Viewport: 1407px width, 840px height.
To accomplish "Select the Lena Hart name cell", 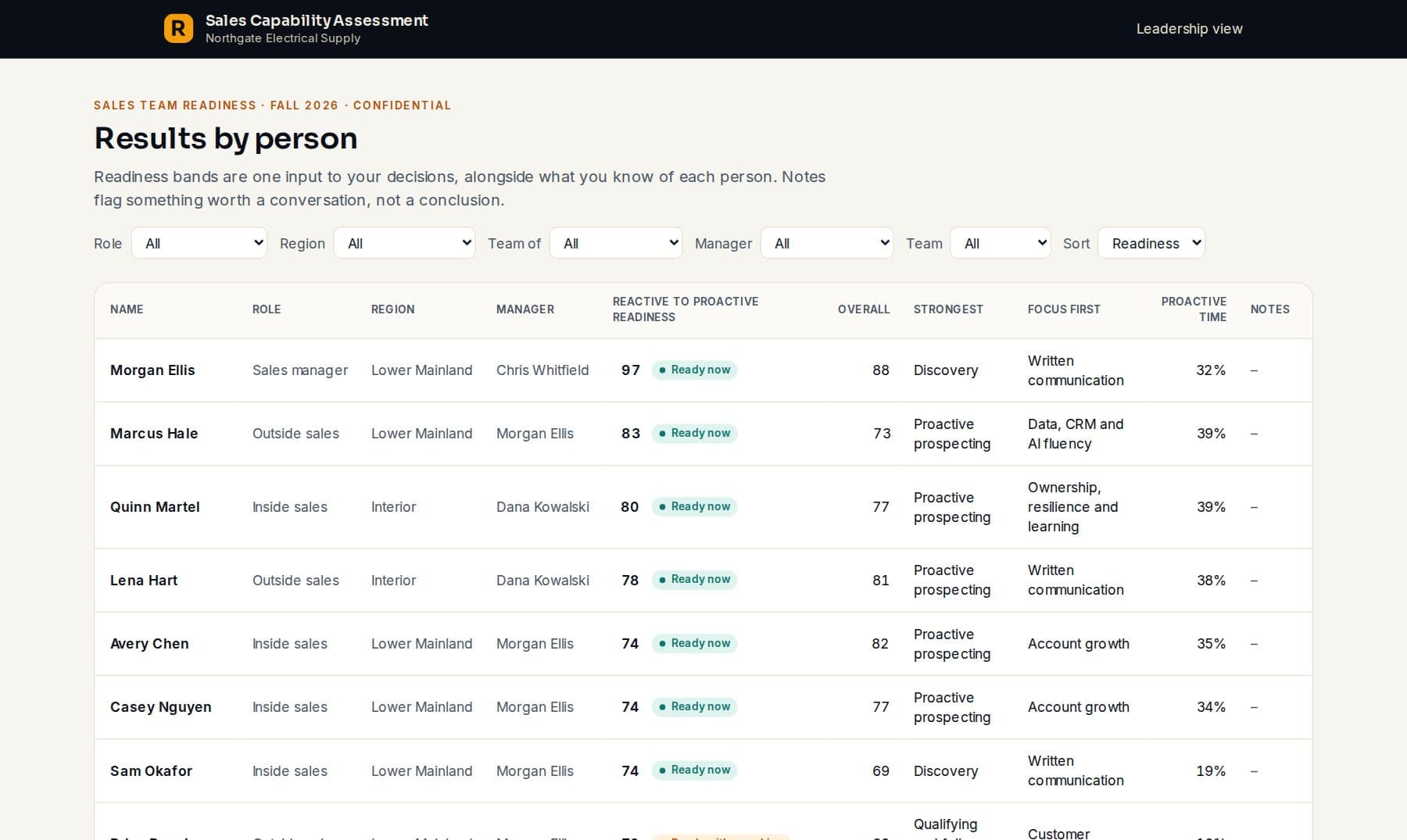I will point(144,581).
